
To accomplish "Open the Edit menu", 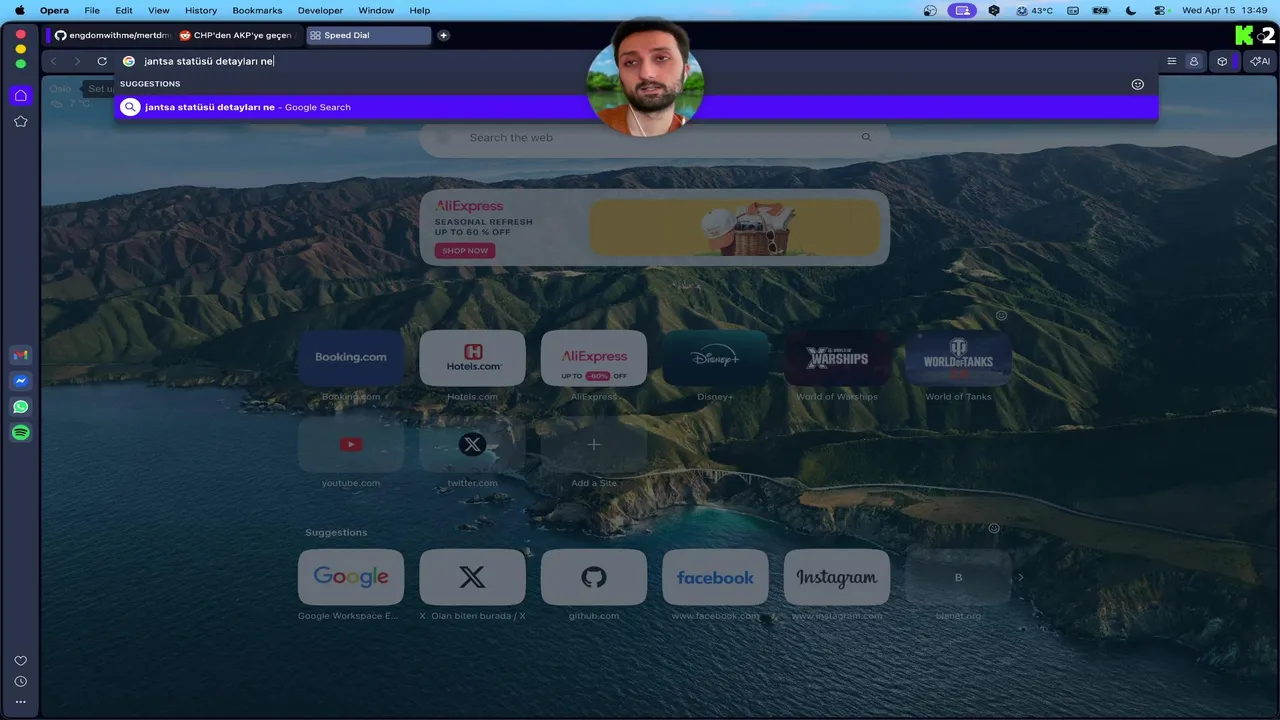I will coord(124,10).
